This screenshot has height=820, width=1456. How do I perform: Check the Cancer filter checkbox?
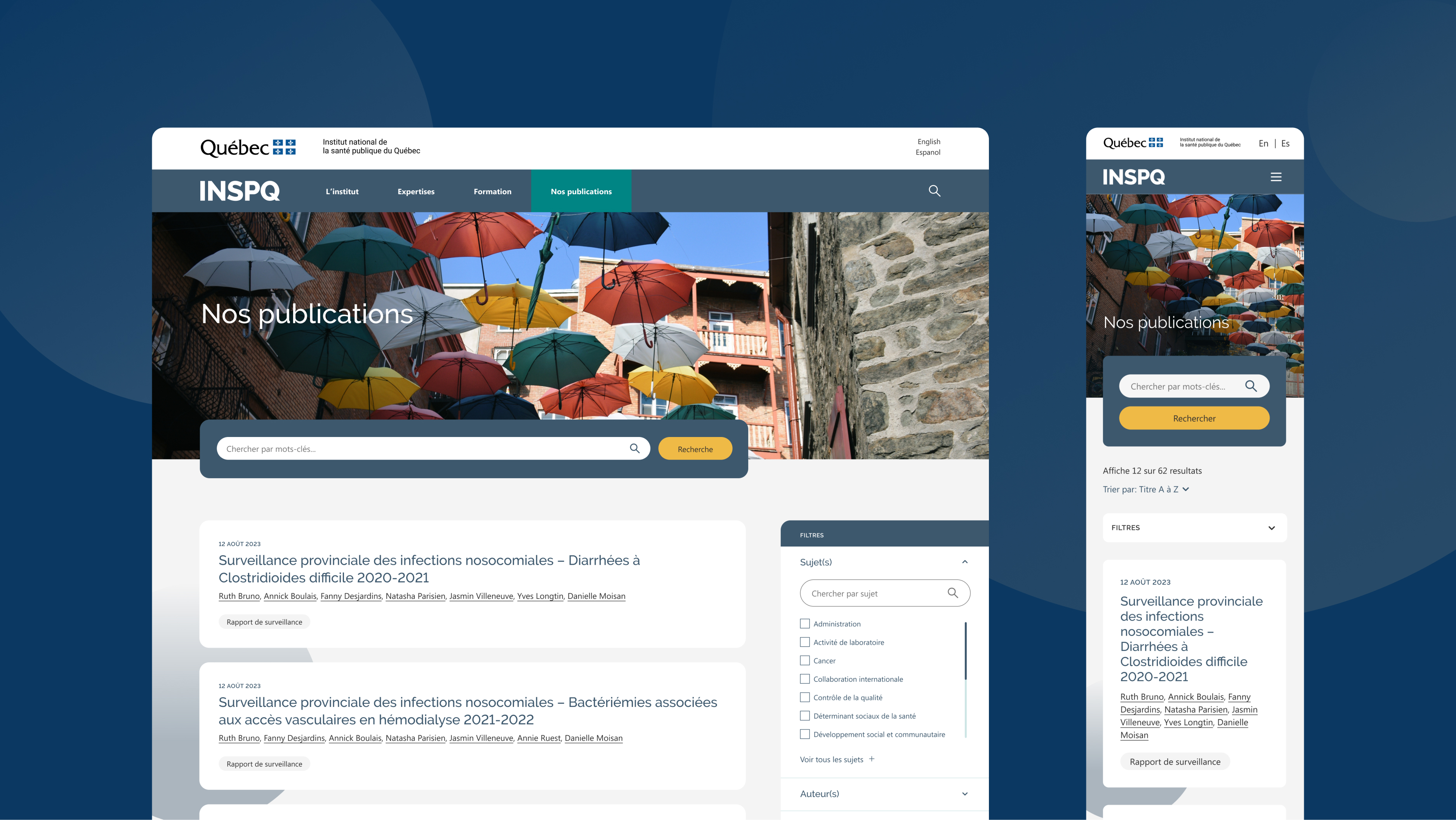pyautogui.click(x=805, y=660)
